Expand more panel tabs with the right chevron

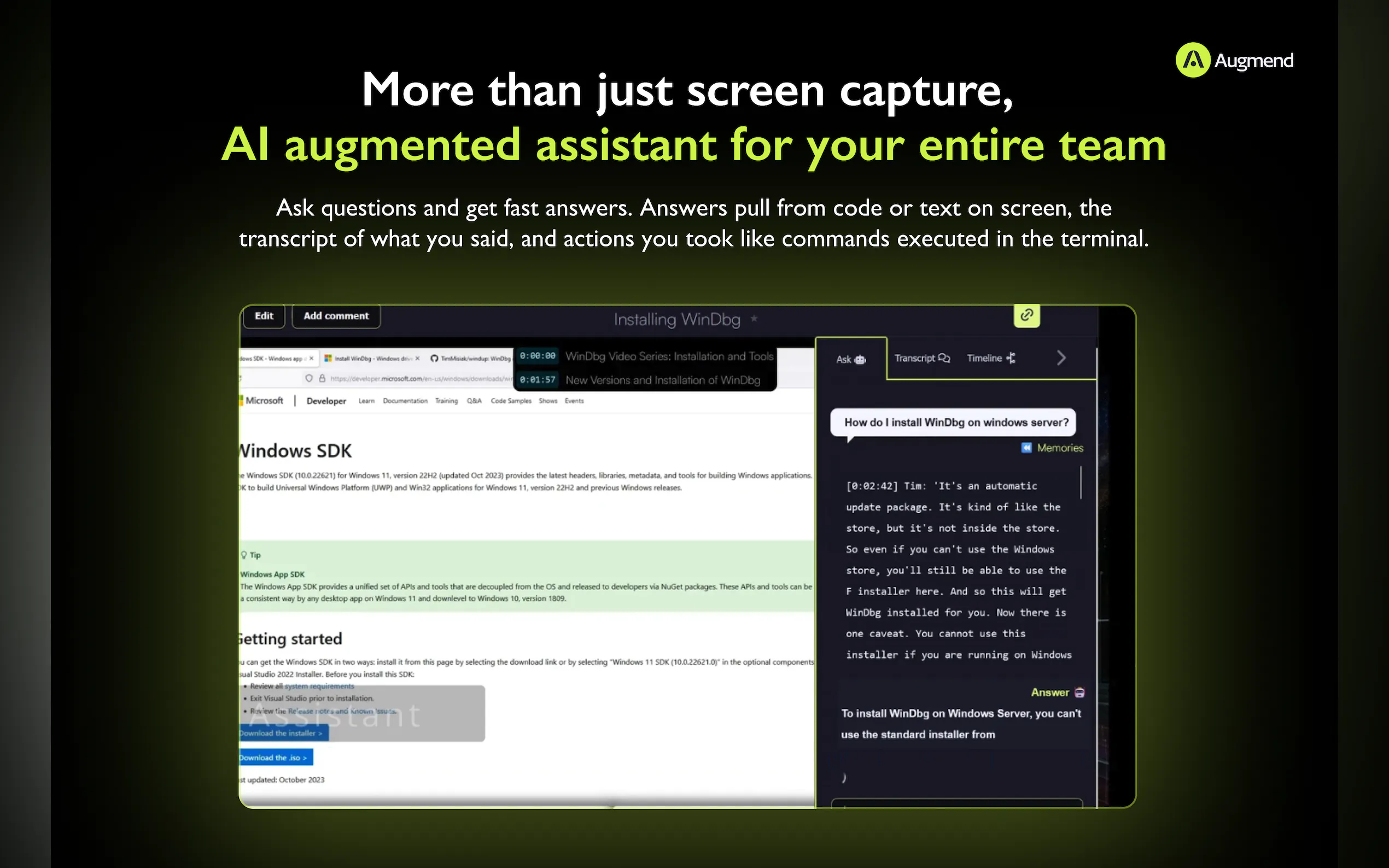point(1061,358)
